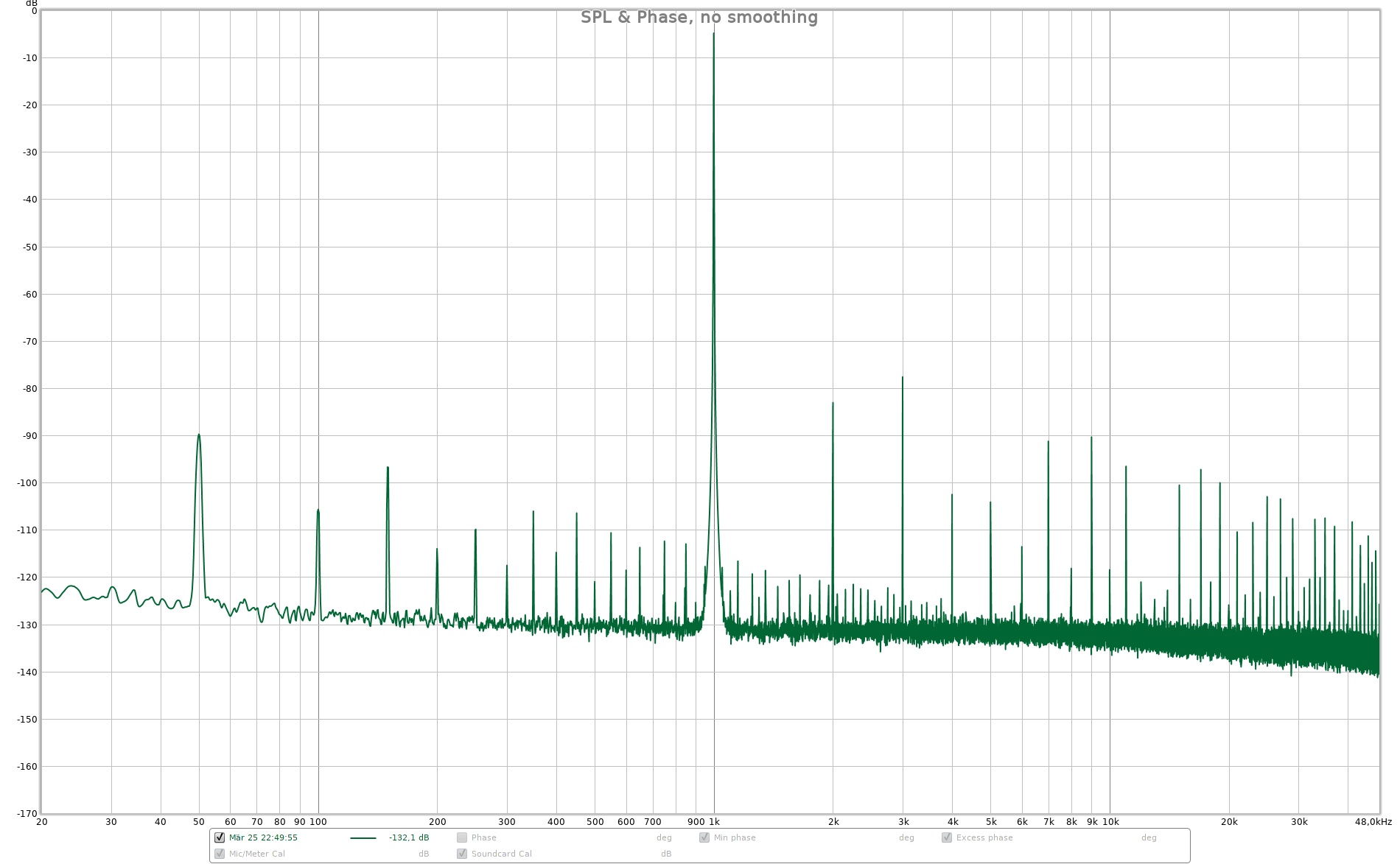This screenshot has width=1400, height=864.
Task: Toggle the Excess phase checkbox
Action: tap(947, 837)
